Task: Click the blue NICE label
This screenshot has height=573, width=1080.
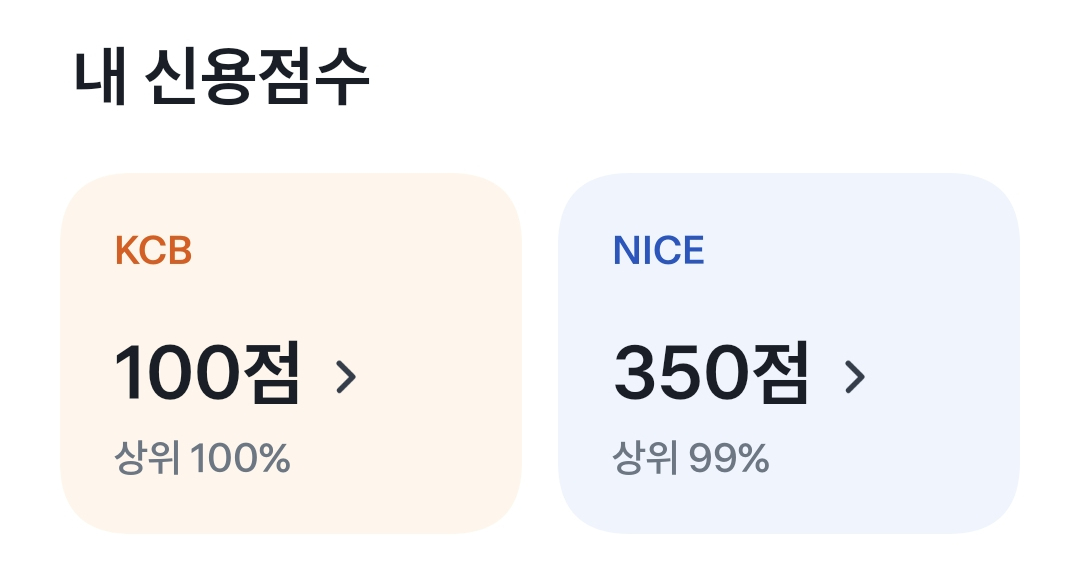Action: (x=658, y=251)
